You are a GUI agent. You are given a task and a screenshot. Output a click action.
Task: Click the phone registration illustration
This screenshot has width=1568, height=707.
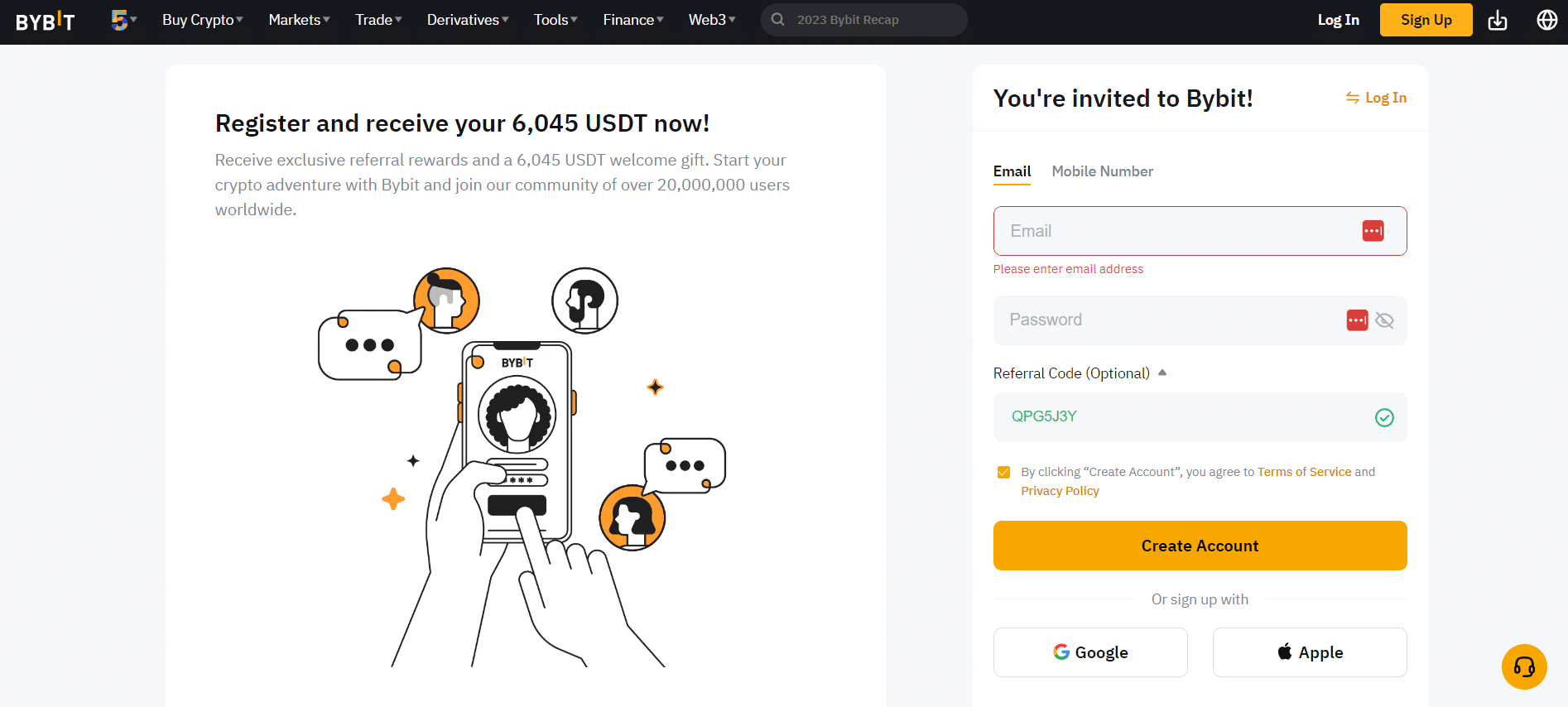tap(522, 467)
